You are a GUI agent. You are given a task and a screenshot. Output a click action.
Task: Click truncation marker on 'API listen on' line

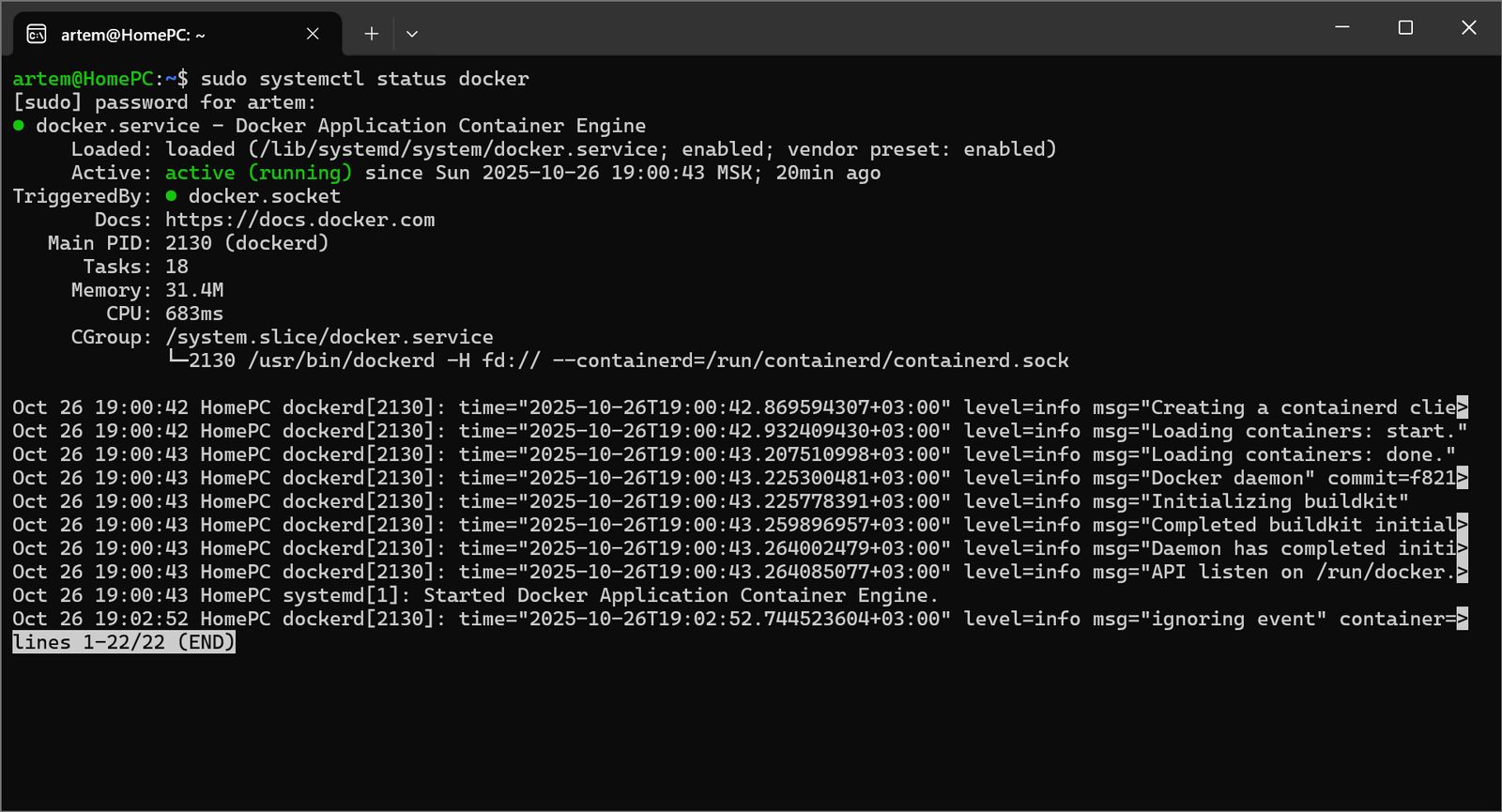[x=1462, y=572]
